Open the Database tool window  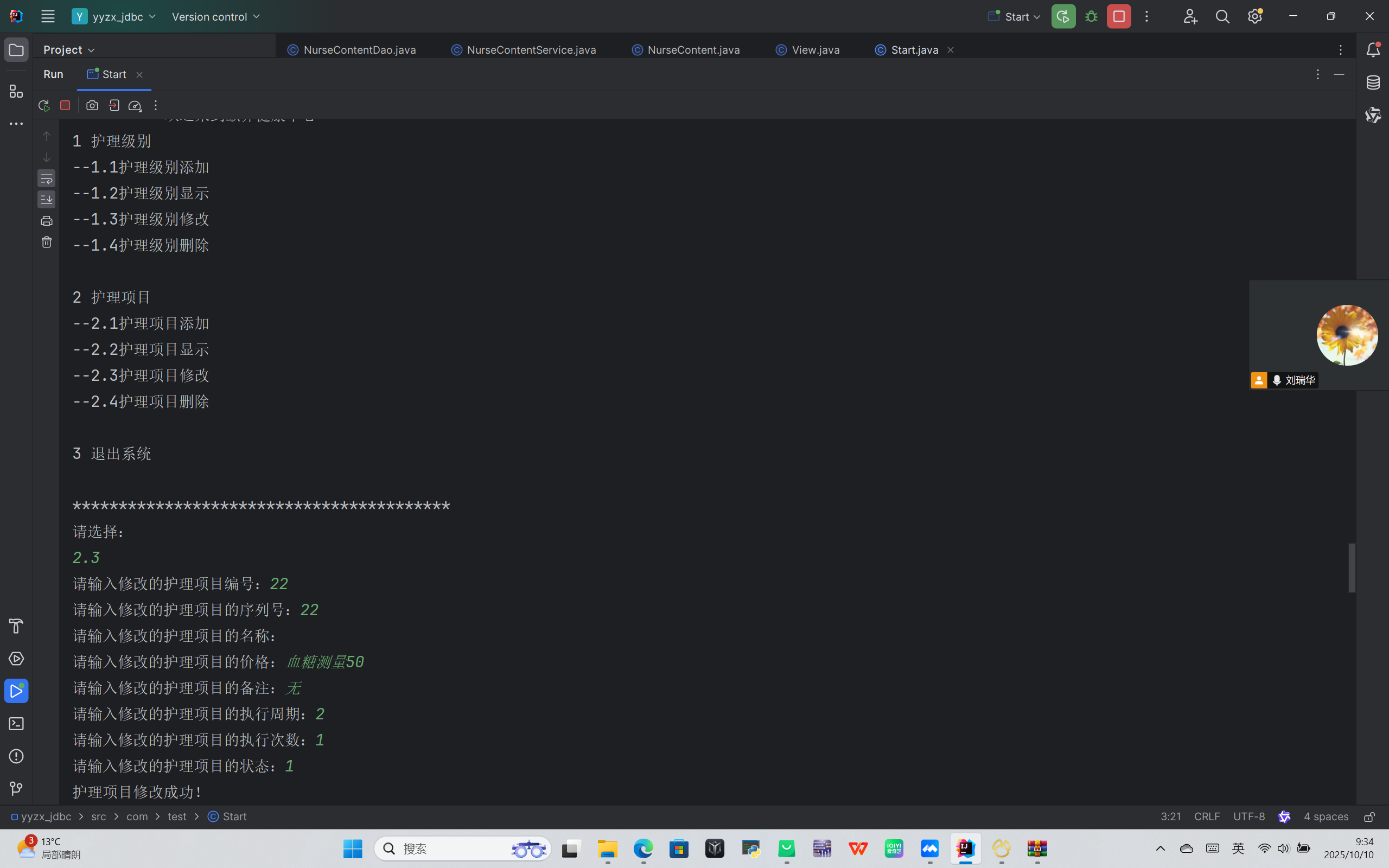(x=1373, y=82)
